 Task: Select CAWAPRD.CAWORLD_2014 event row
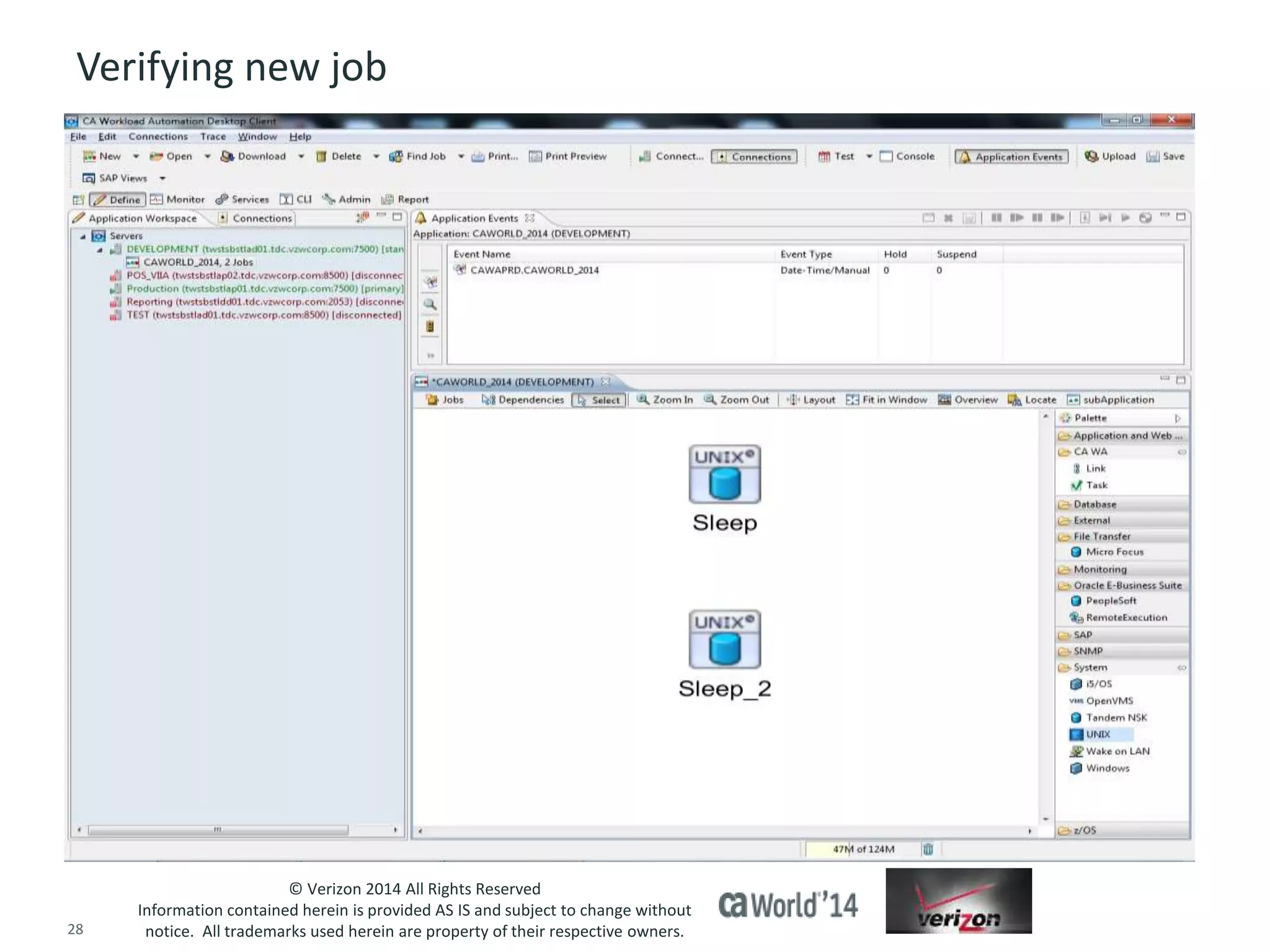[534, 270]
